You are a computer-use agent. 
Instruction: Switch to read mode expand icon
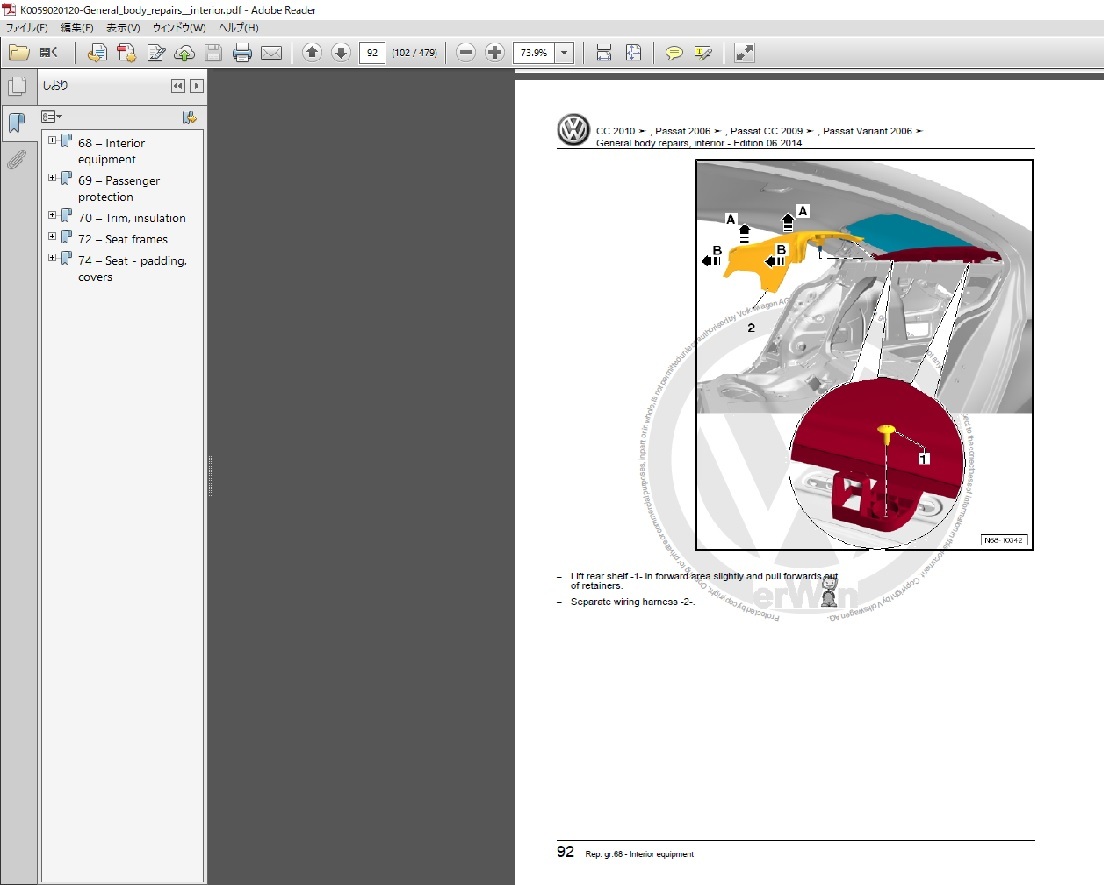pyautogui.click(x=744, y=52)
